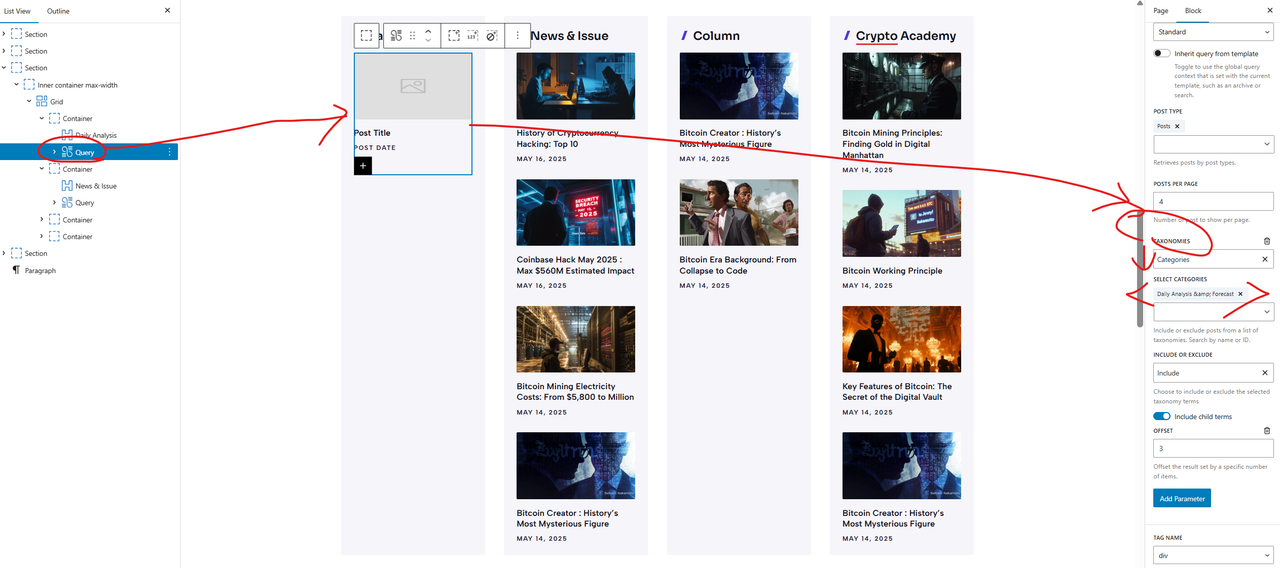Select the last Section row in list view
The width and height of the screenshot is (1280, 568).
[x=89, y=253]
